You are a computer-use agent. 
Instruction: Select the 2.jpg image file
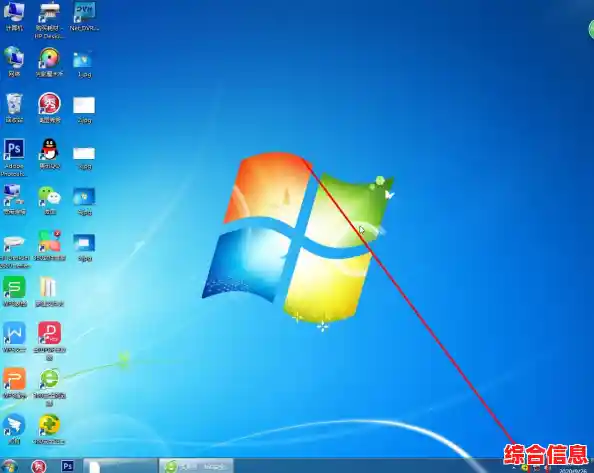(84, 110)
